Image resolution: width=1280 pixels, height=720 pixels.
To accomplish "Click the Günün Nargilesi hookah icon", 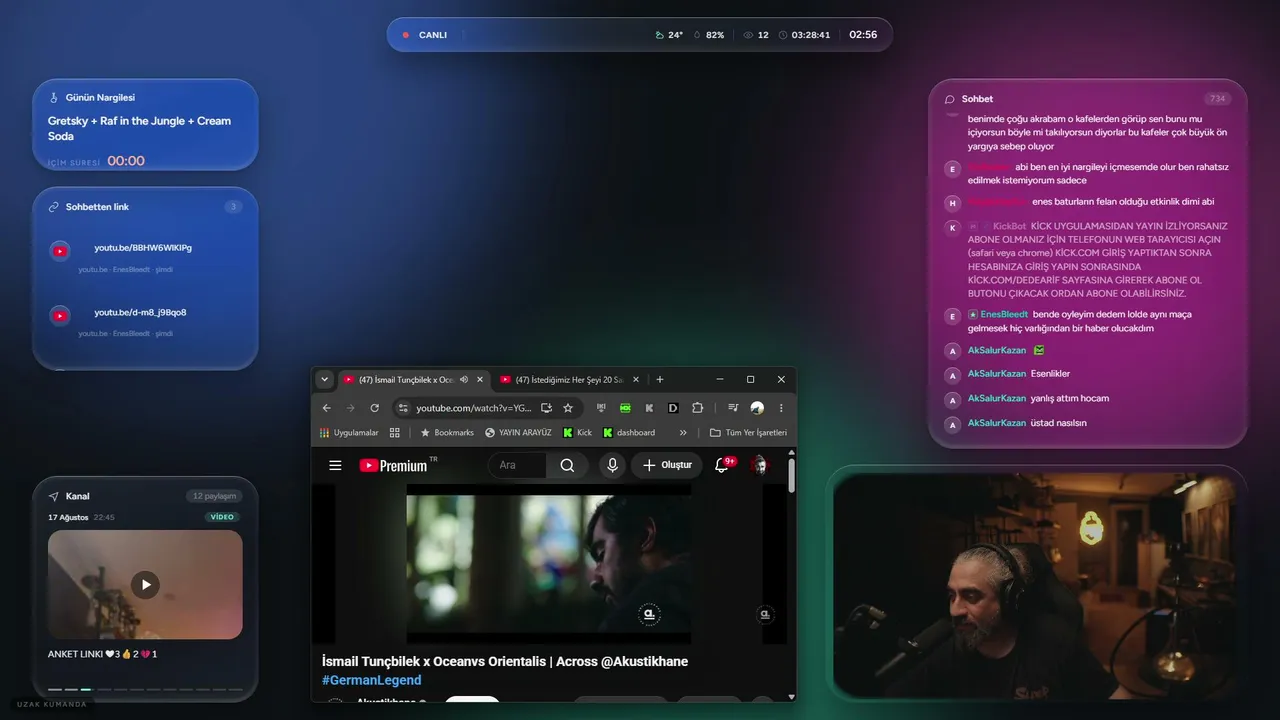I will point(54,98).
